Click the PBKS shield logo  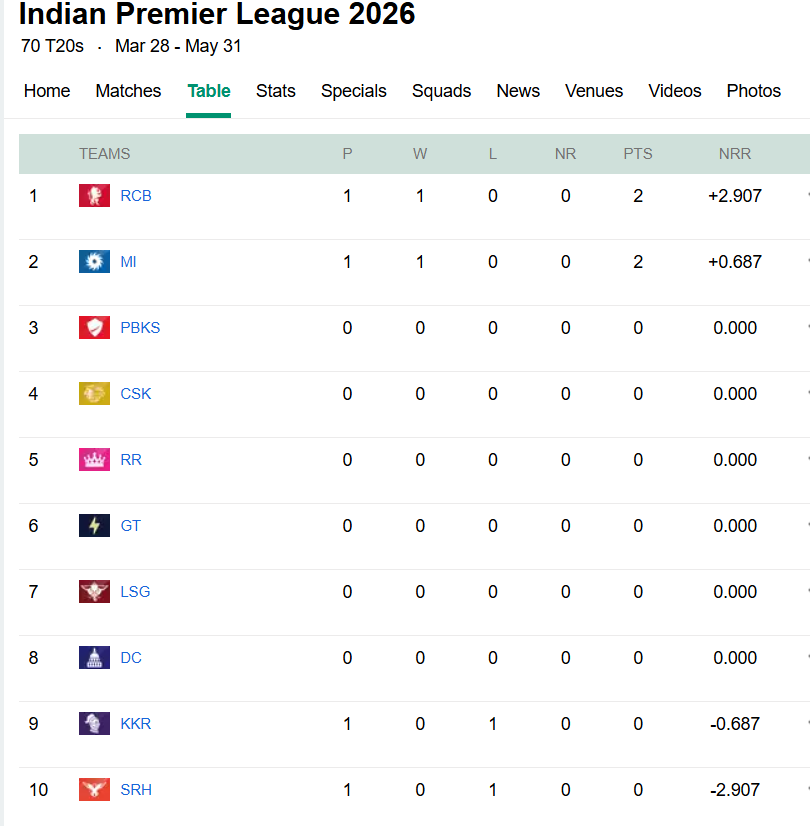click(94, 327)
